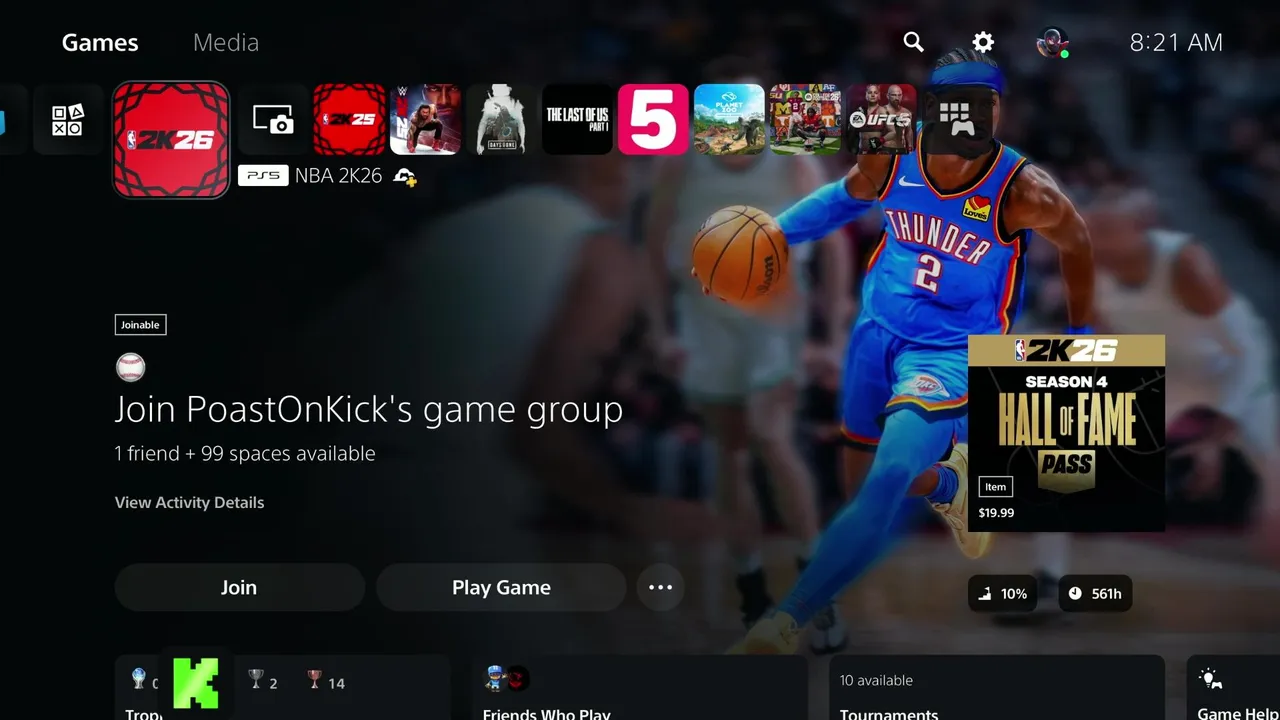Viewport: 1280px width, 720px height.
Task: Click the silver trophy count 2
Action: 263,682
